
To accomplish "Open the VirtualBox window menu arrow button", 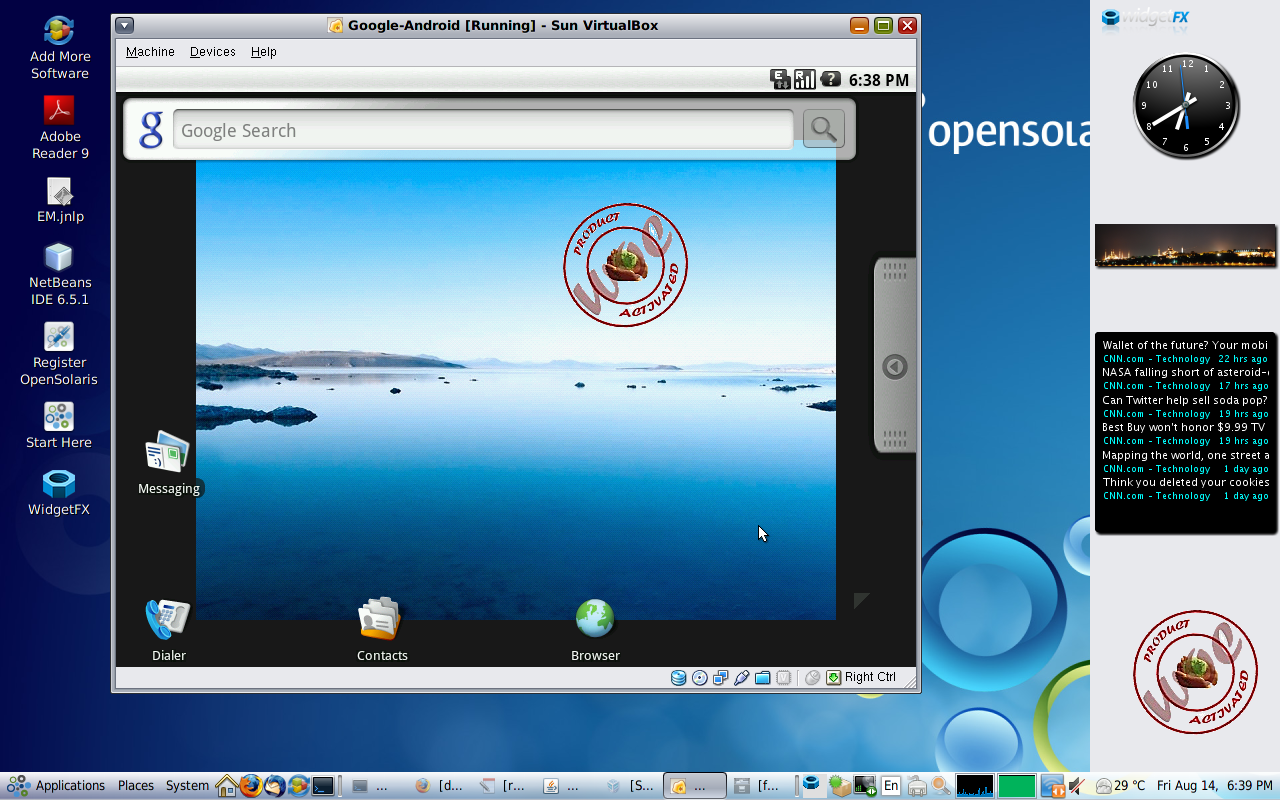I will pyautogui.click(x=124, y=26).
